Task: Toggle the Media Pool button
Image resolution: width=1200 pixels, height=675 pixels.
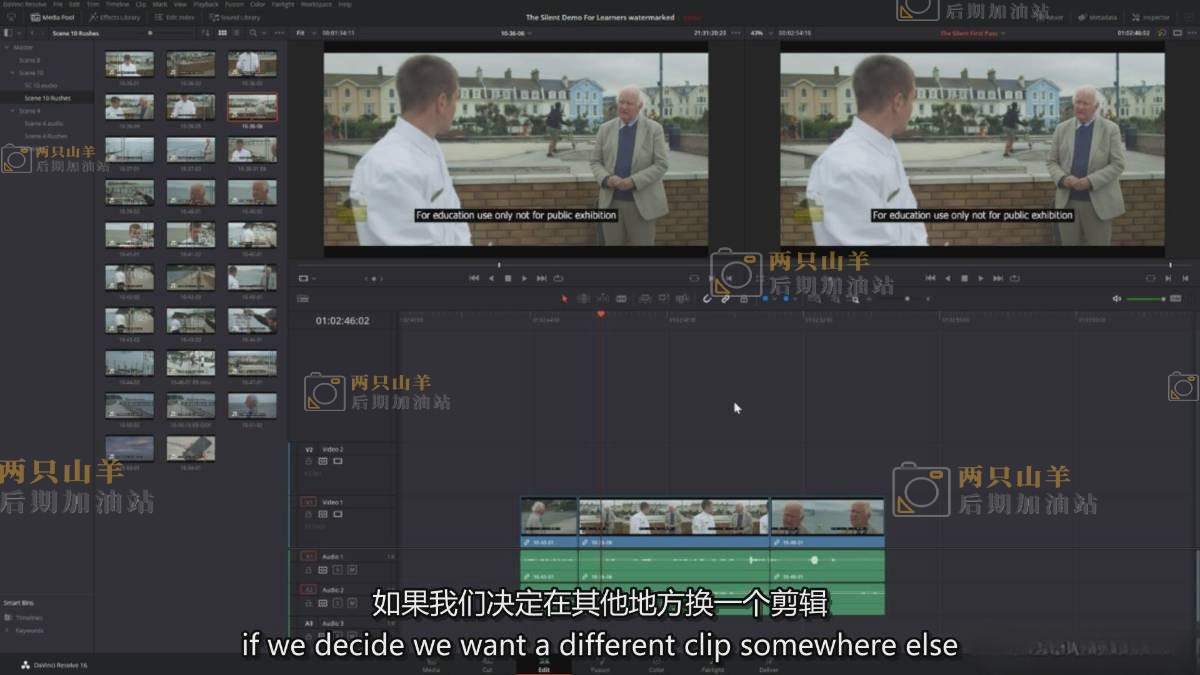Action: [x=52, y=17]
